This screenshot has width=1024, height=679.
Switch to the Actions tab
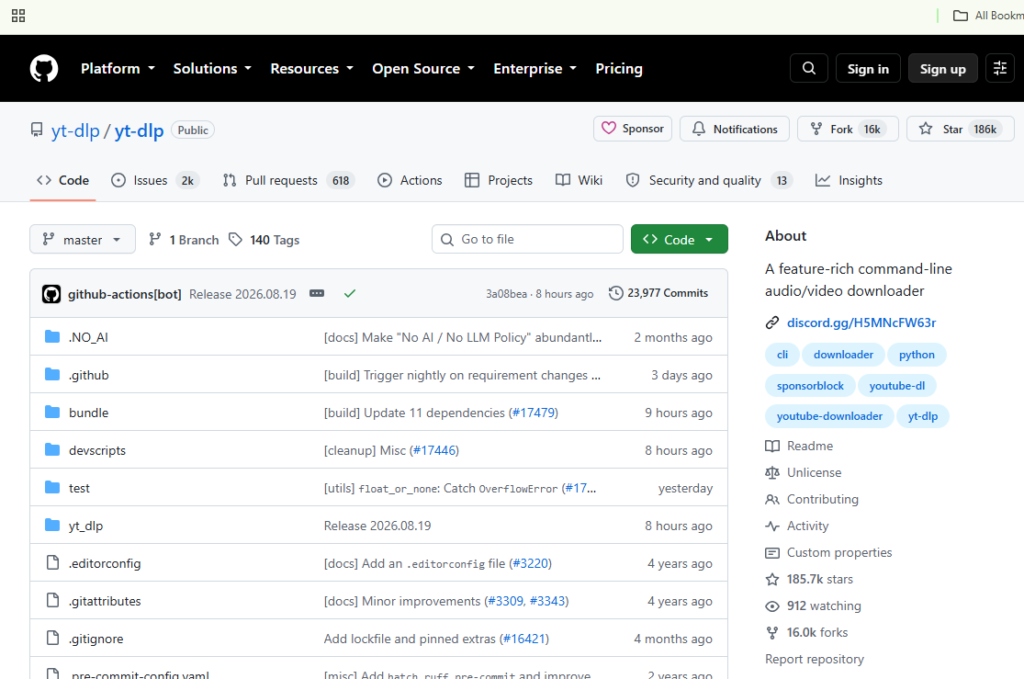[410, 181]
